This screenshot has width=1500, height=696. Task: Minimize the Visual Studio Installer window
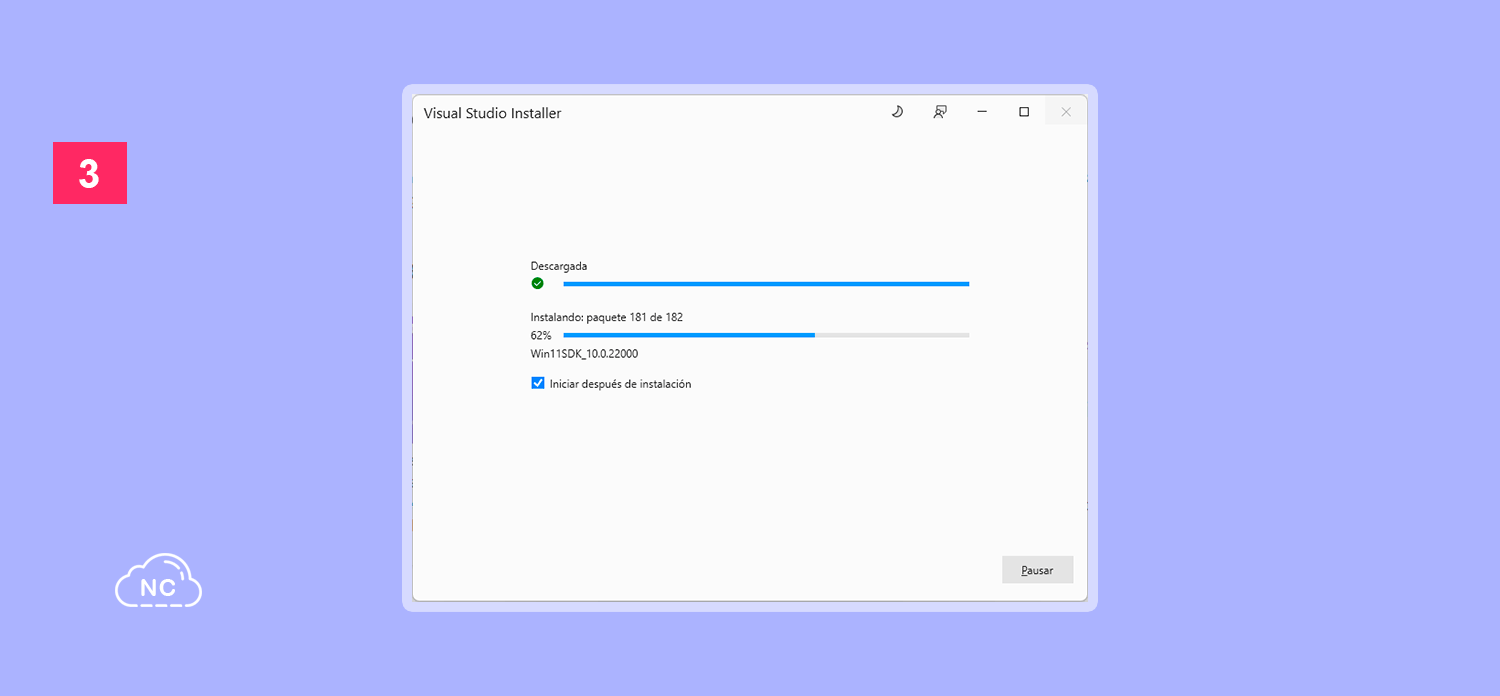(x=982, y=112)
